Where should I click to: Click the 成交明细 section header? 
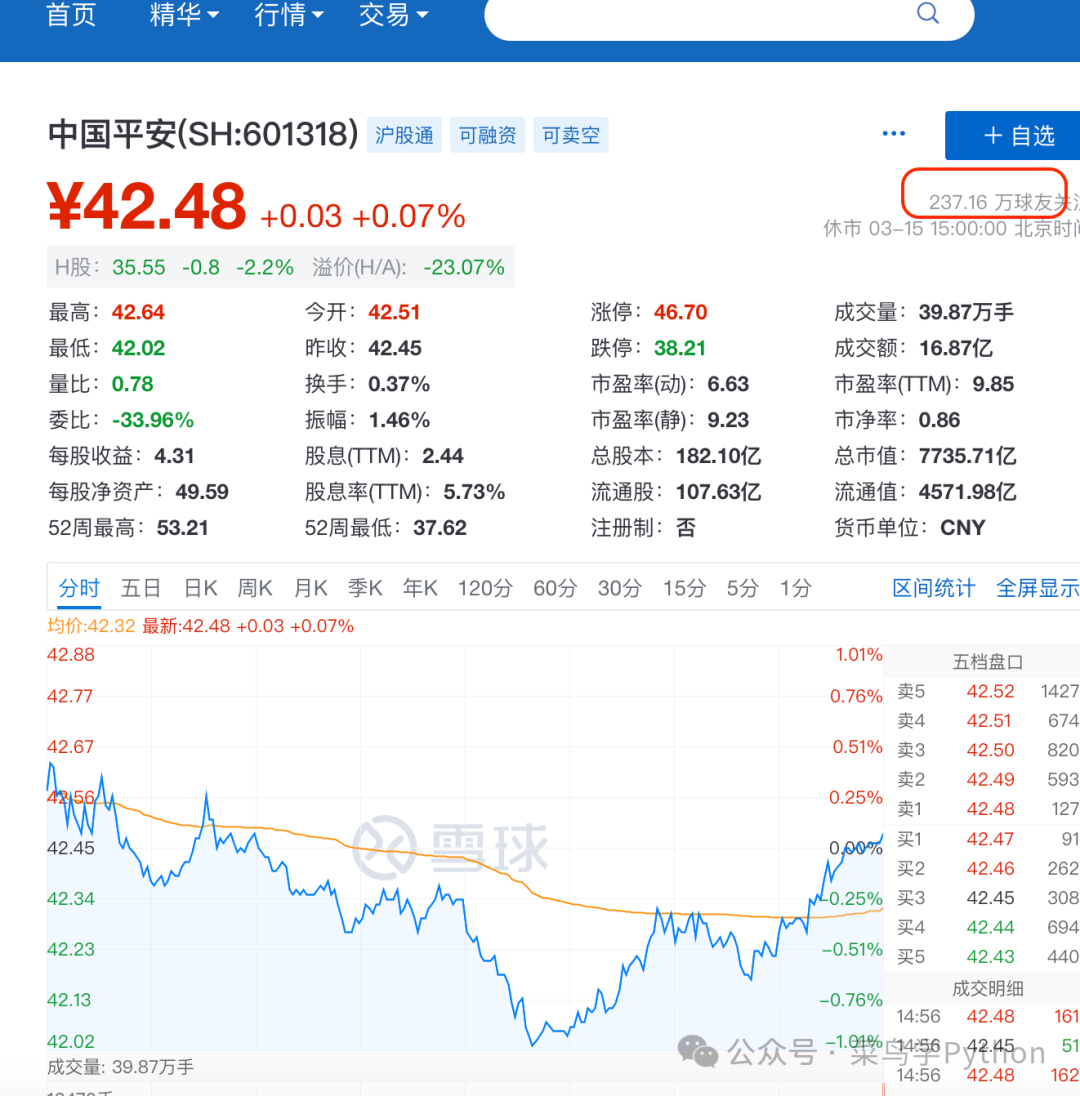988,988
